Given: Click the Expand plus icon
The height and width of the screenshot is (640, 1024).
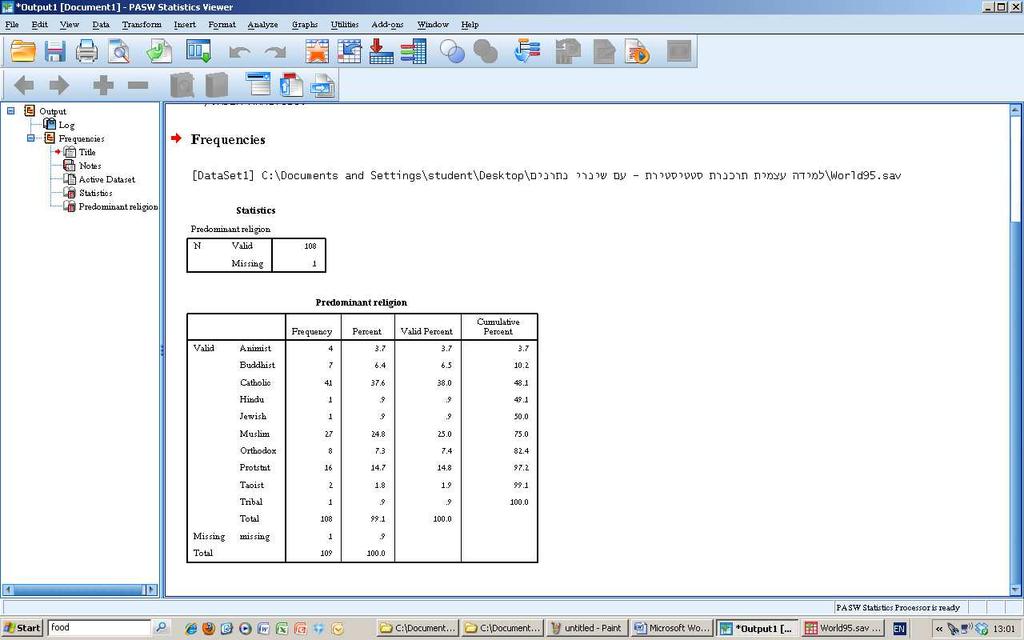Looking at the screenshot, I should coord(103,85).
